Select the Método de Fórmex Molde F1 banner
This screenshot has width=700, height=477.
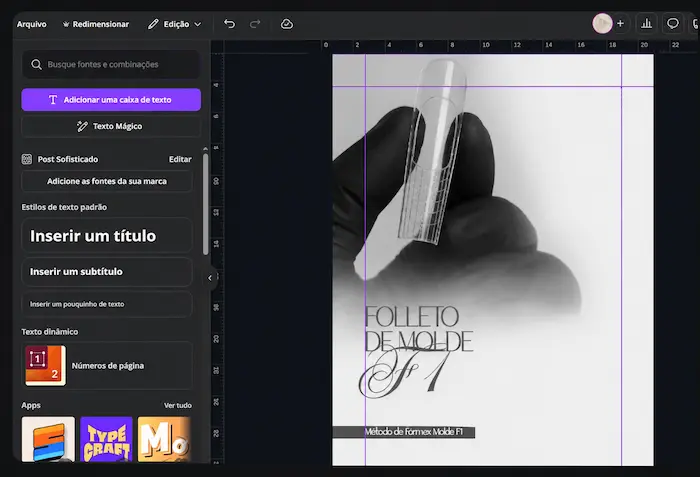pos(404,431)
